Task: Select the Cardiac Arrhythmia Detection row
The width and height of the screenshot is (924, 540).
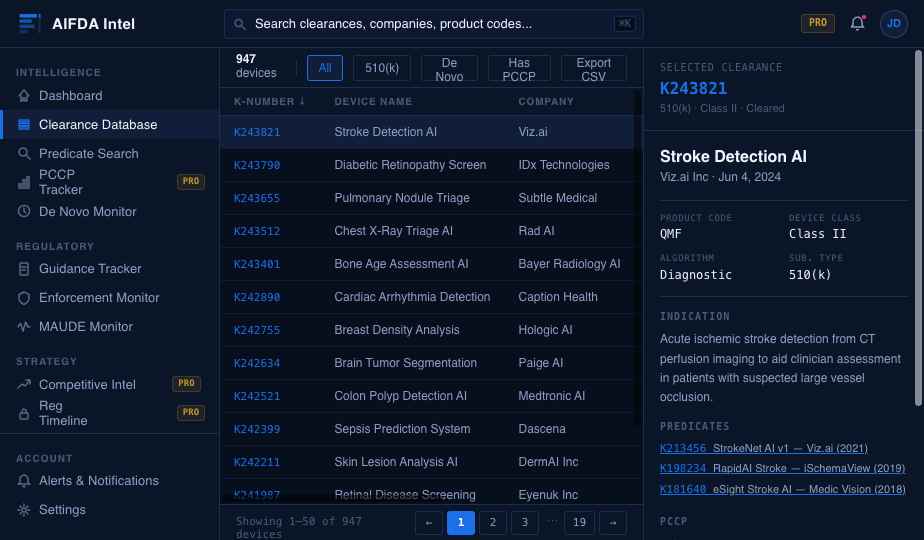Action: click(x=431, y=297)
